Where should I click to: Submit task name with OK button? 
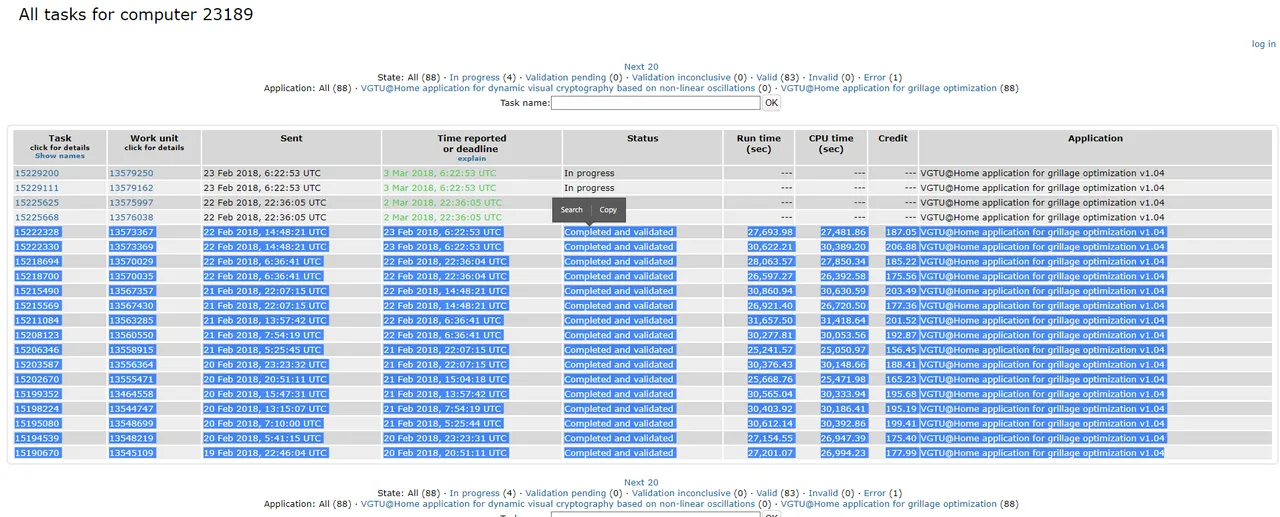point(771,102)
